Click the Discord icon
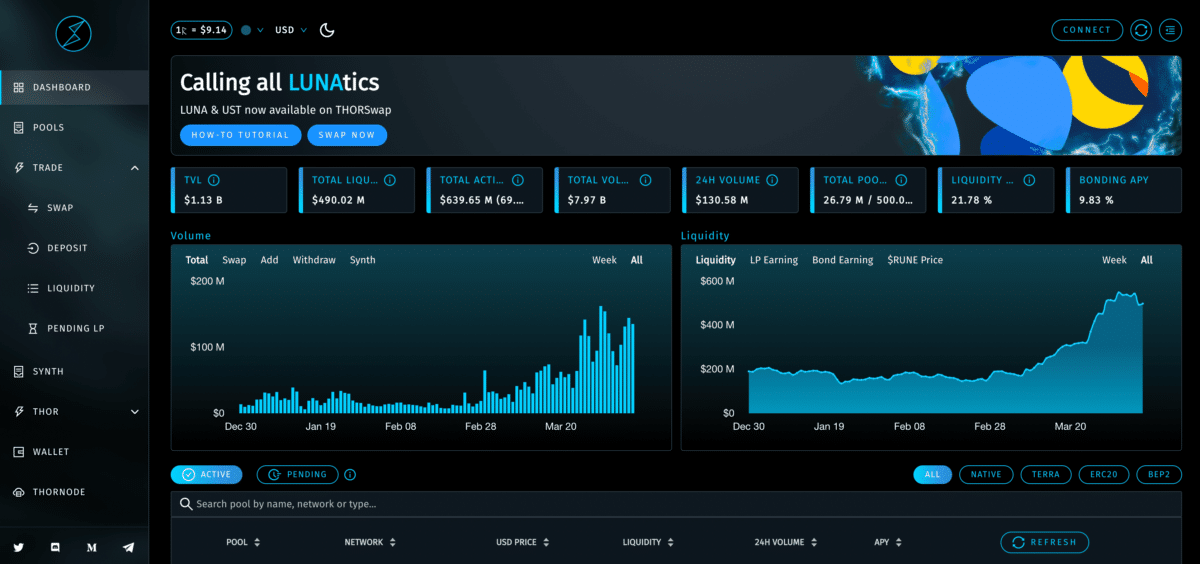 click(55, 547)
